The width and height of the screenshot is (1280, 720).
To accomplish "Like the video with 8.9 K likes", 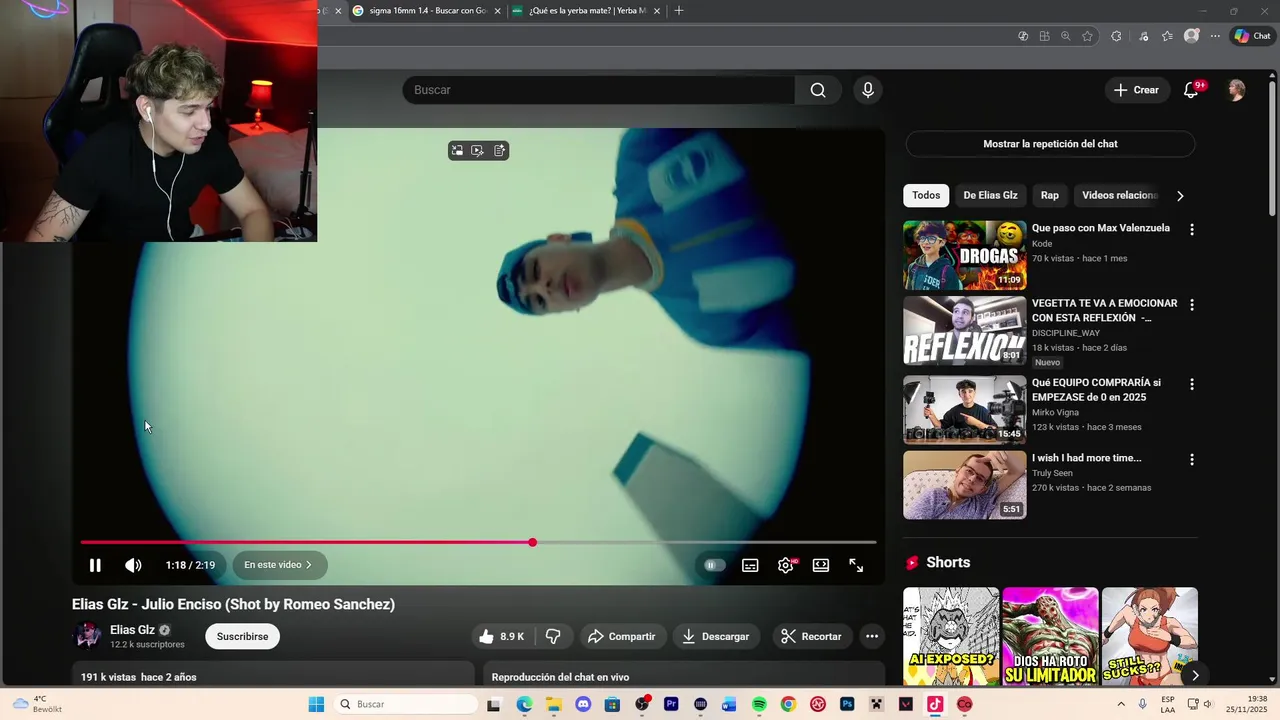I will coord(503,636).
